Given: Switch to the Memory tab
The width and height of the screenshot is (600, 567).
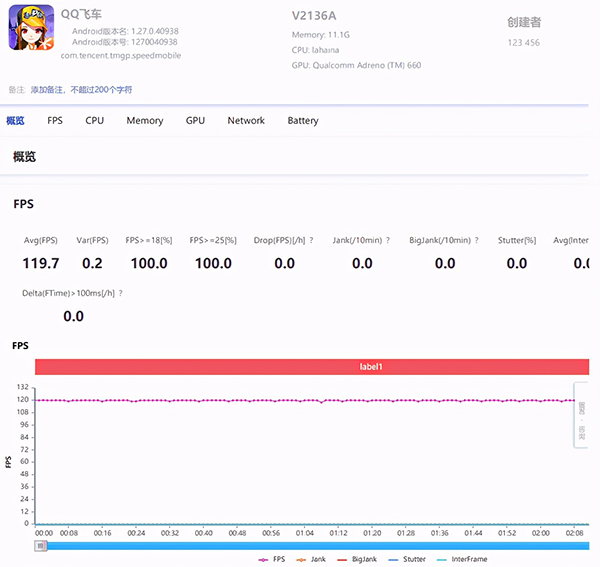Looking at the screenshot, I should tap(144, 121).
